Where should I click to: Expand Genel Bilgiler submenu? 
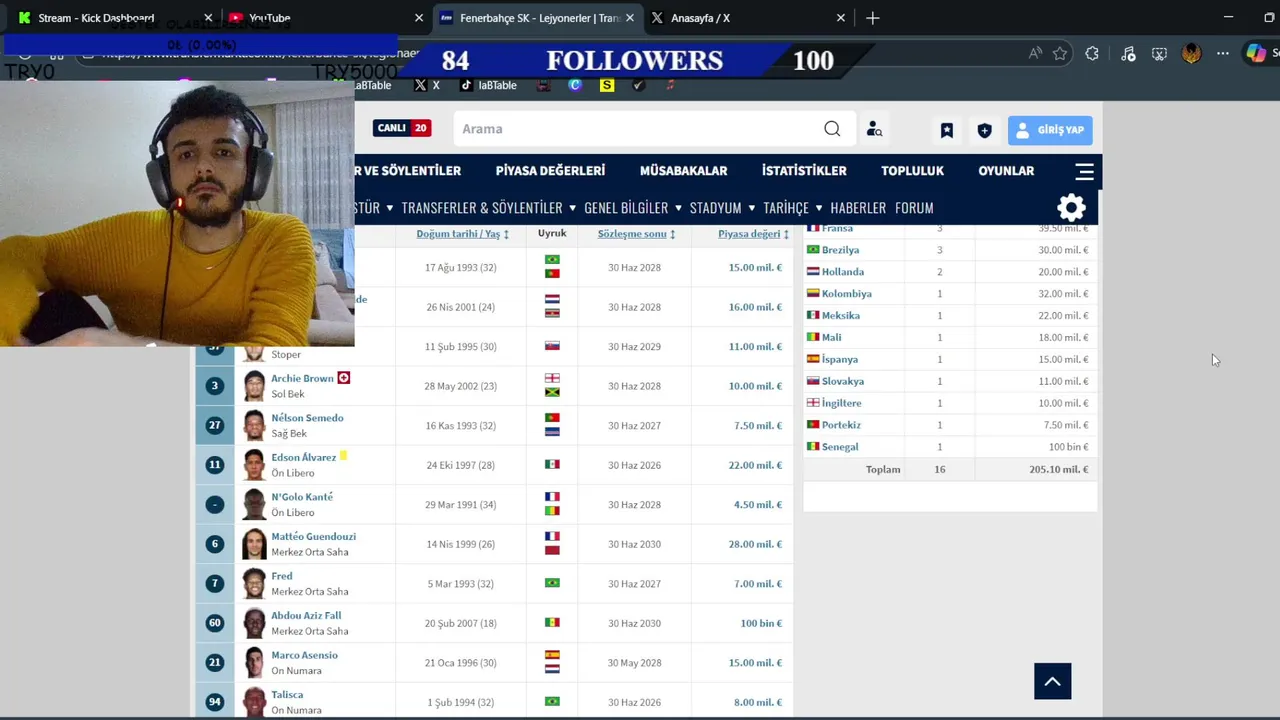tap(678, 208)
